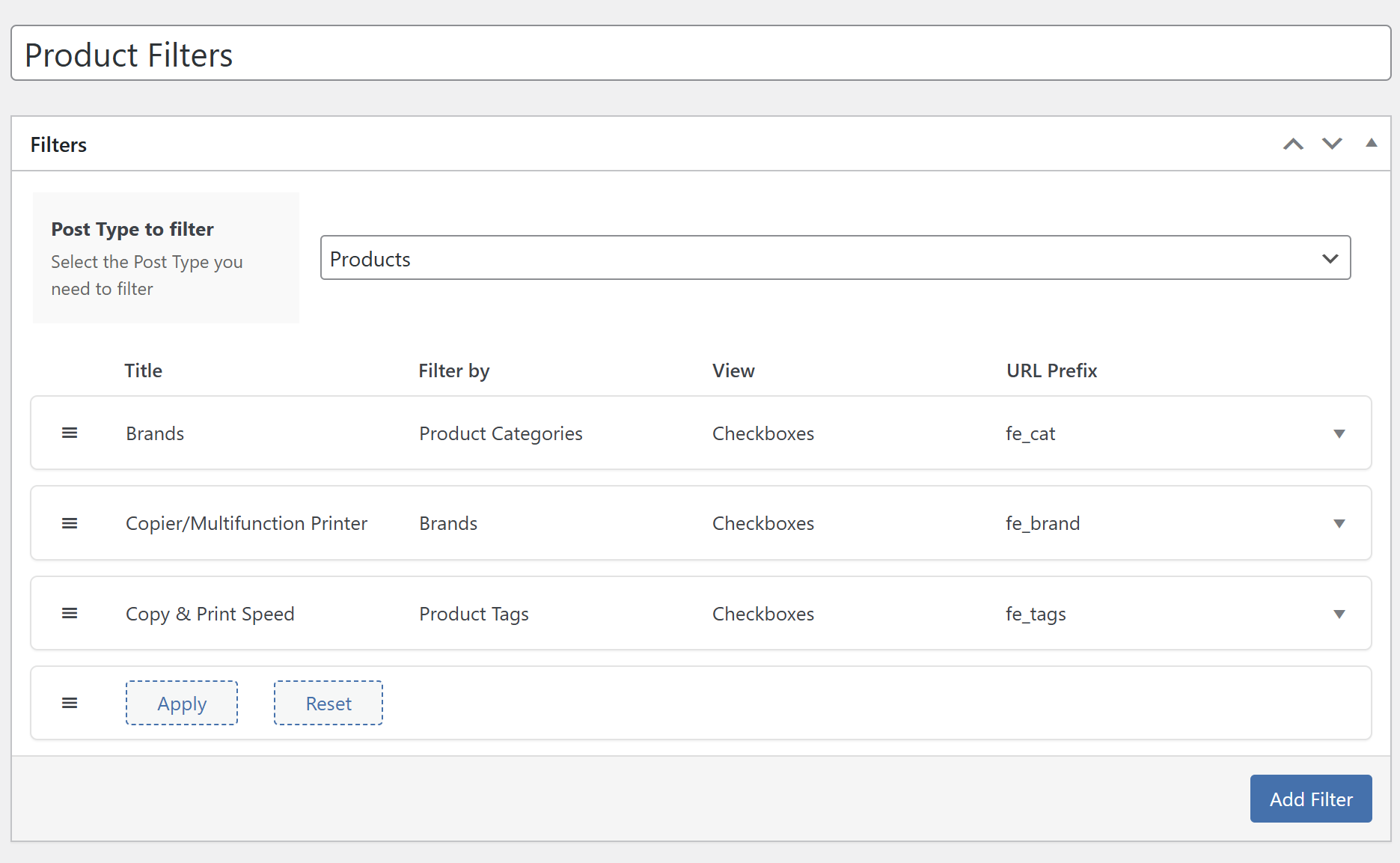Click the Title column header
The image size is (1400, 863).
(x=143, y=370)
